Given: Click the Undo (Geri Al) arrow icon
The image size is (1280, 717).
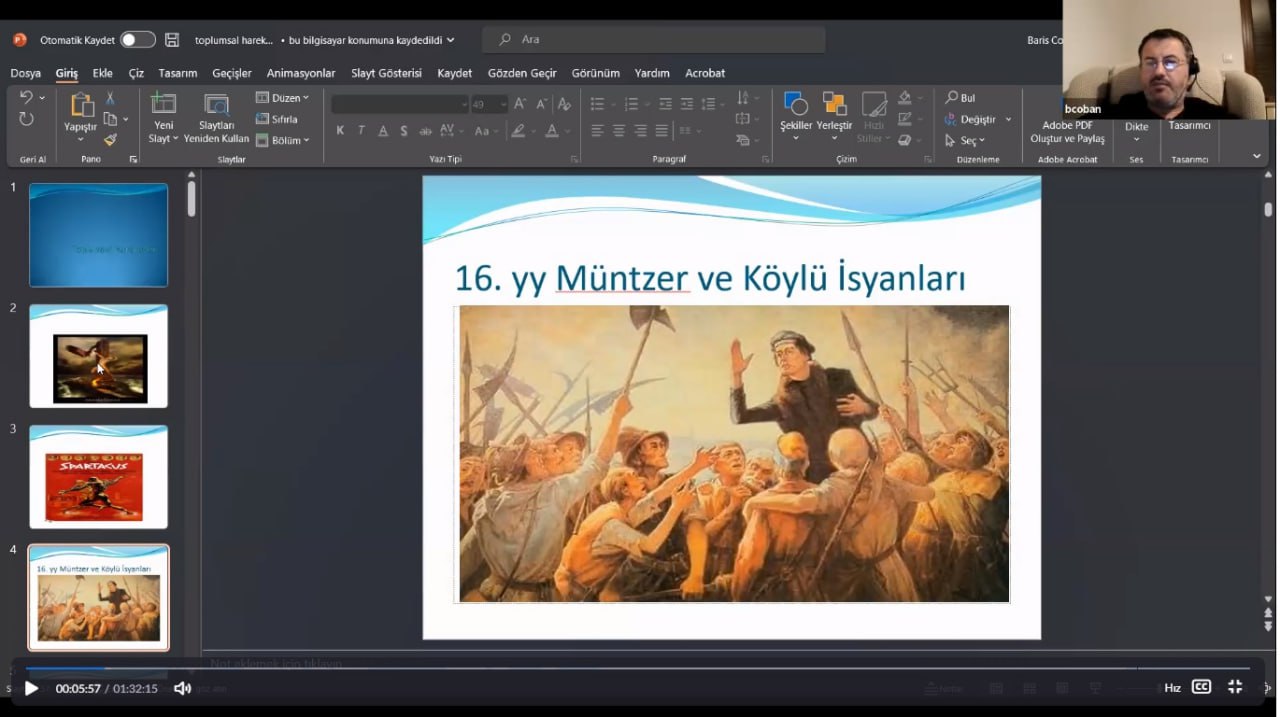Looking at the screenshot, I should click(26, 97).
